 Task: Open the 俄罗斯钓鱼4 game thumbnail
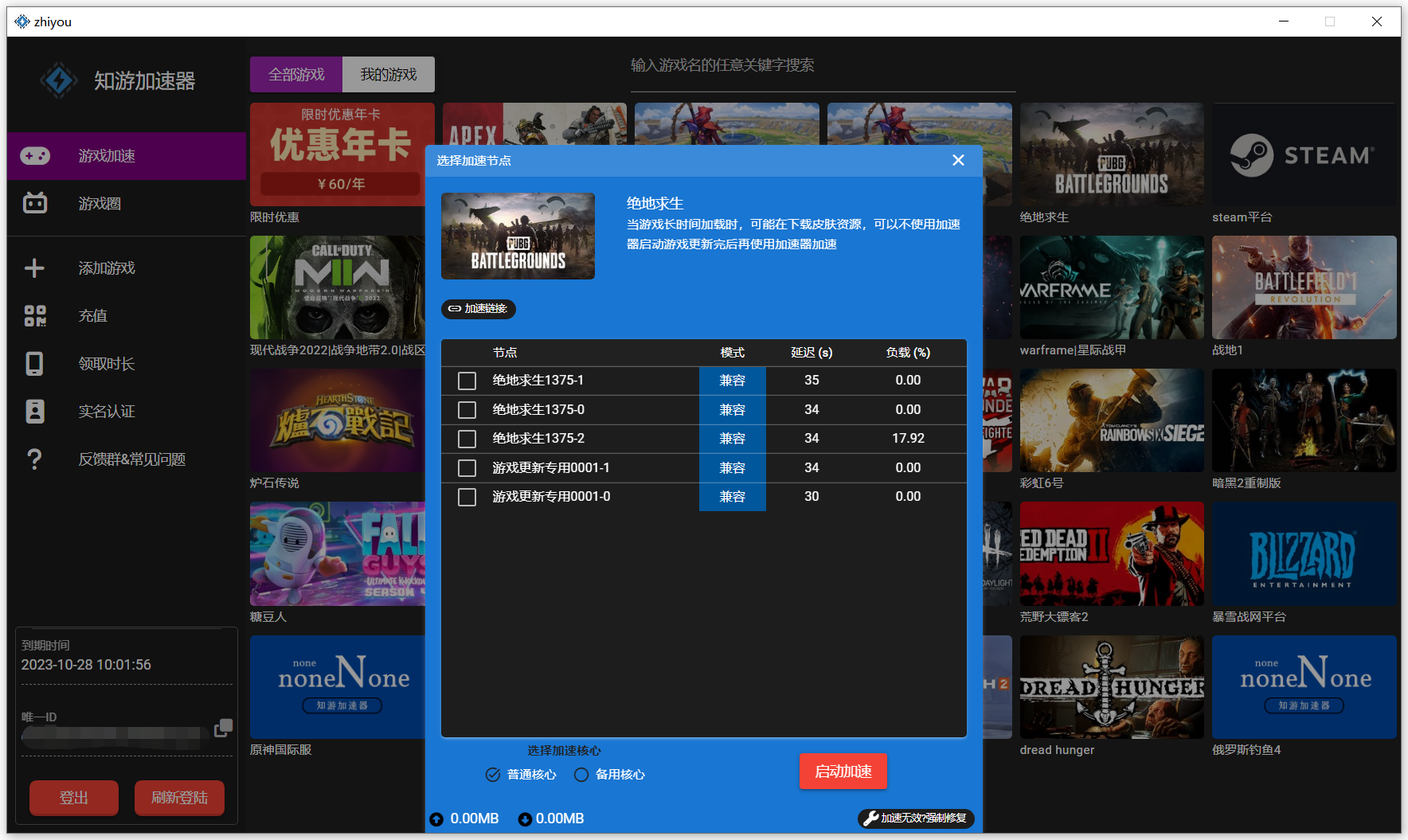tap(1304, 687)
